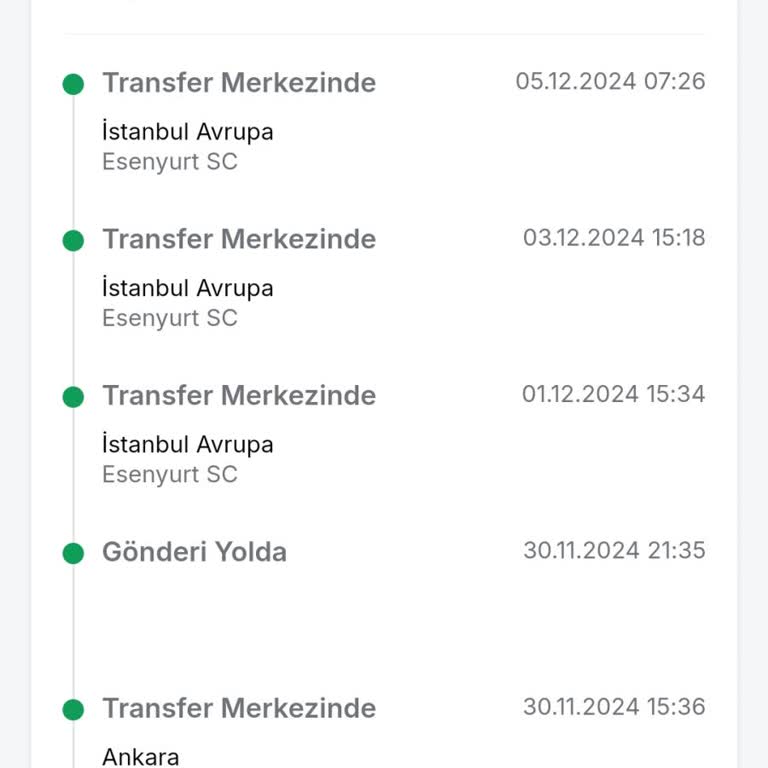Click the green dot for 03.12.2024 15:18 entry
This screenshot has height=768, width=768.
tap(73, 240)
